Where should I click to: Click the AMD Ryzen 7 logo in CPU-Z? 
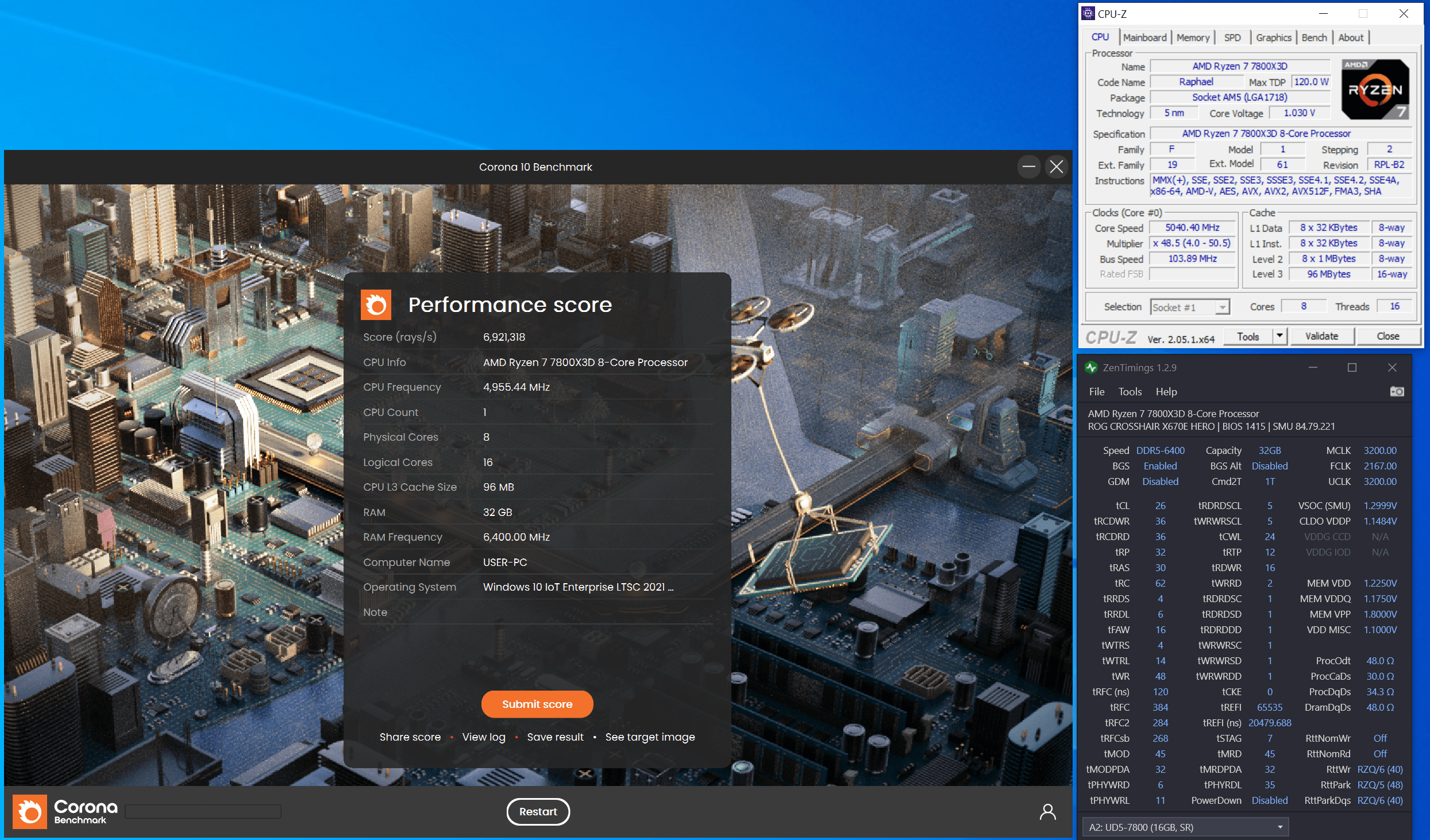tap(1375, 90)
